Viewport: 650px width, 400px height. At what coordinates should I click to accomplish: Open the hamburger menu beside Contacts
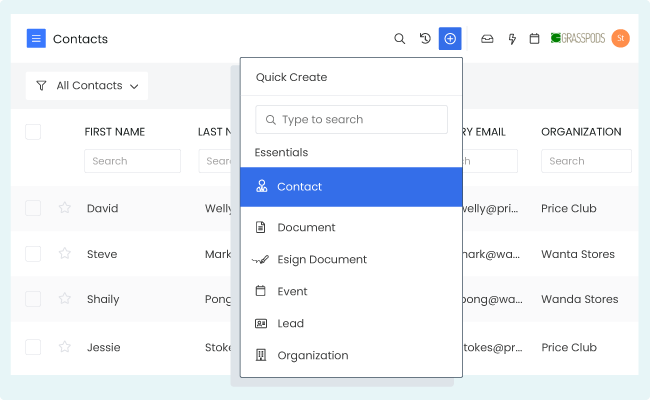pos(36,39)
